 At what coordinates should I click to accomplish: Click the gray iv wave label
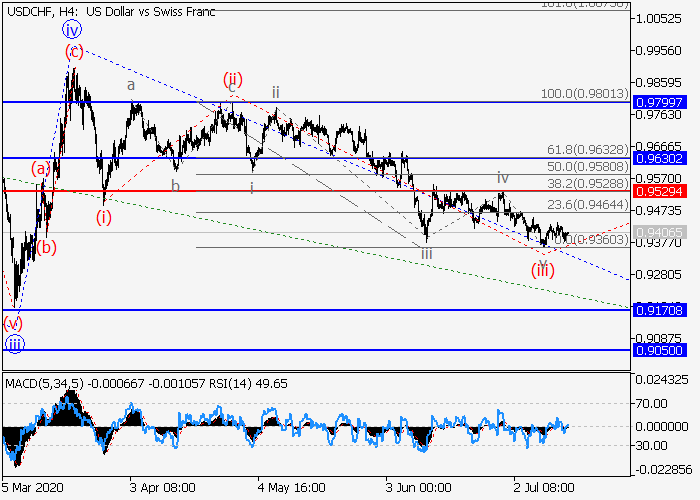pyautogui.click(x=503, y=177)
